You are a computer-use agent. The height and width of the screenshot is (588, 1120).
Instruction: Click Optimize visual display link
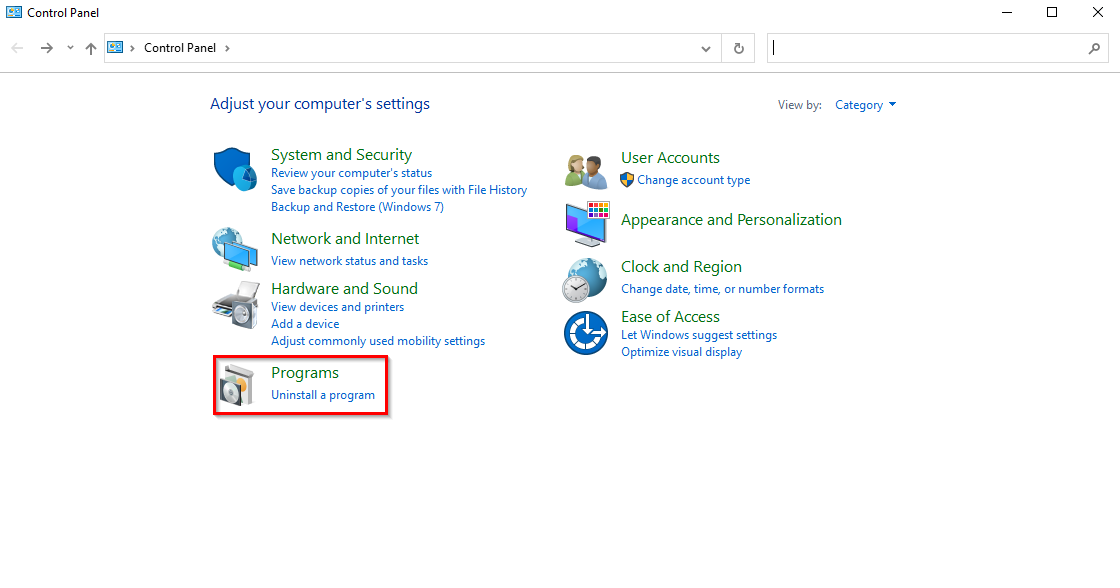681,352
